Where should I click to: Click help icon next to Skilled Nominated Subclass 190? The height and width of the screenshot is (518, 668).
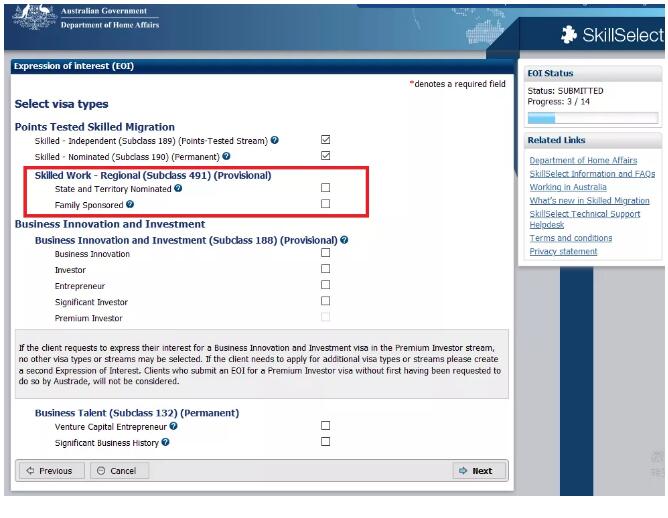[x=227, y=157]
